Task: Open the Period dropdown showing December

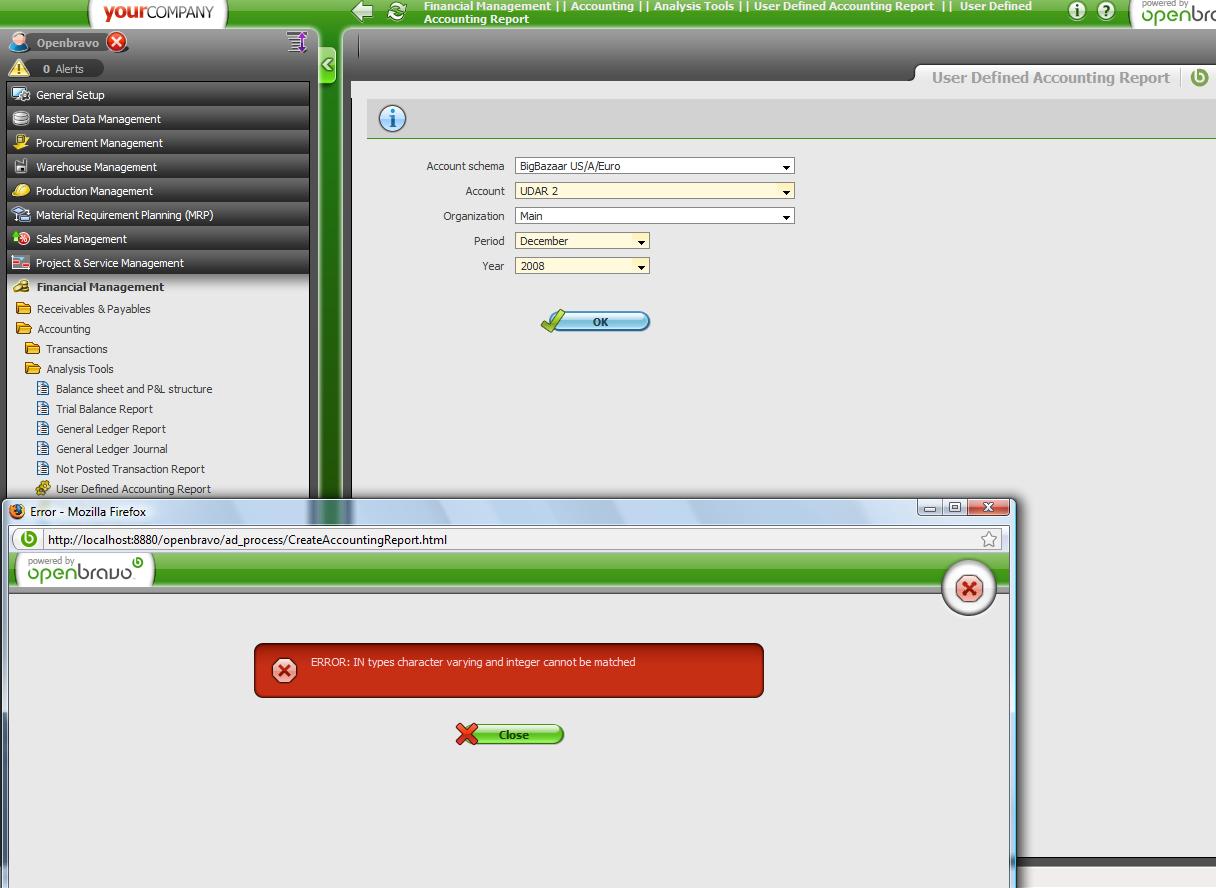Action: [x=583, y=241]
